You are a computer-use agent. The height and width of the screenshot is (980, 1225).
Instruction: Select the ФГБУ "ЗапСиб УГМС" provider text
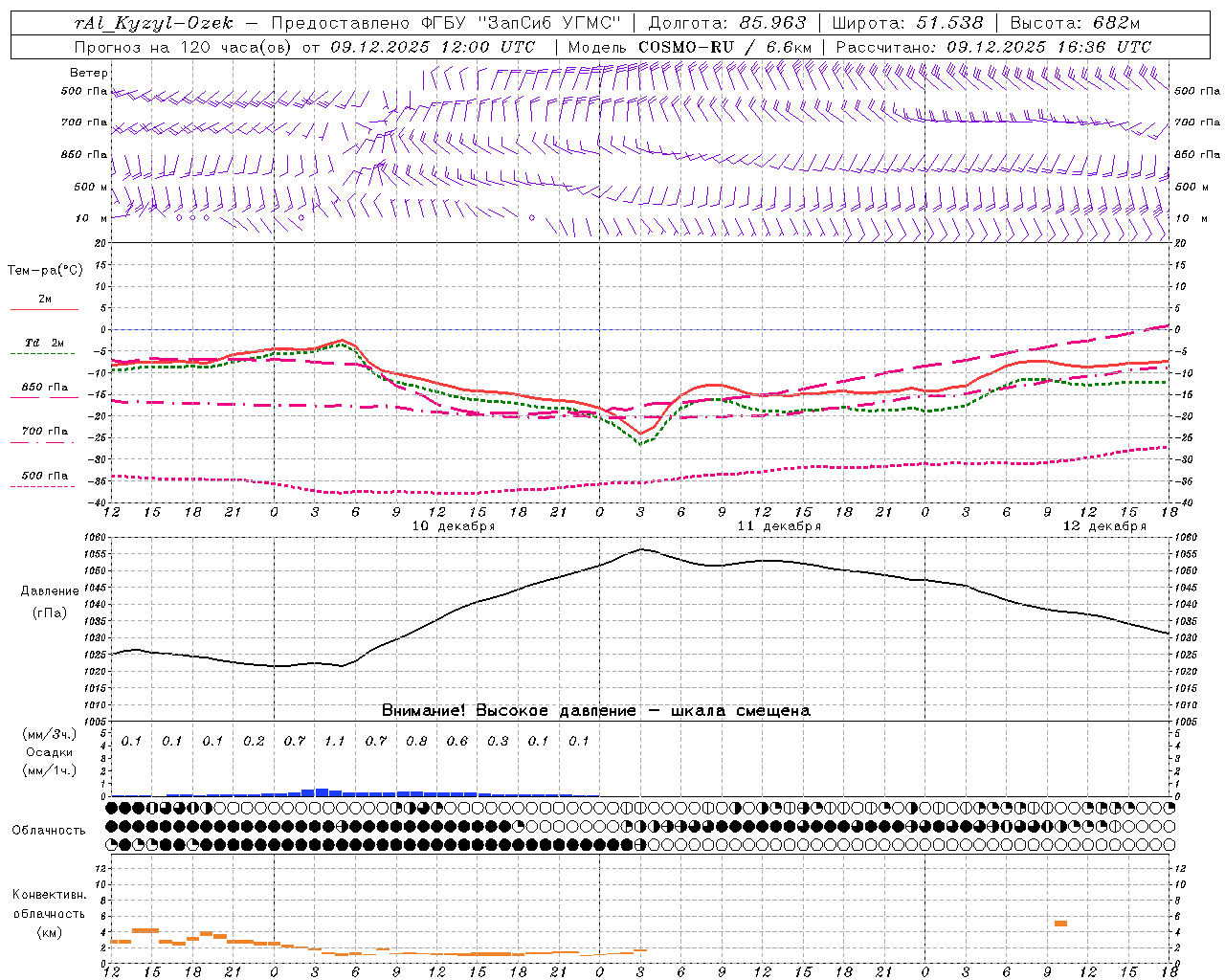(x=522, y=23)
